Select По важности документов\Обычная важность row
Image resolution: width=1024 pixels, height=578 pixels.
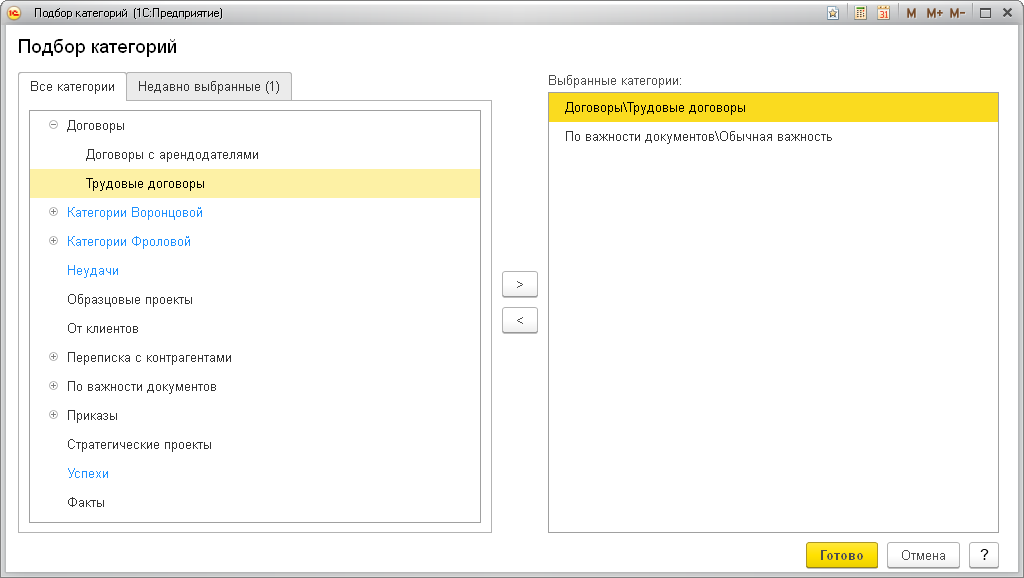point(773,136)
